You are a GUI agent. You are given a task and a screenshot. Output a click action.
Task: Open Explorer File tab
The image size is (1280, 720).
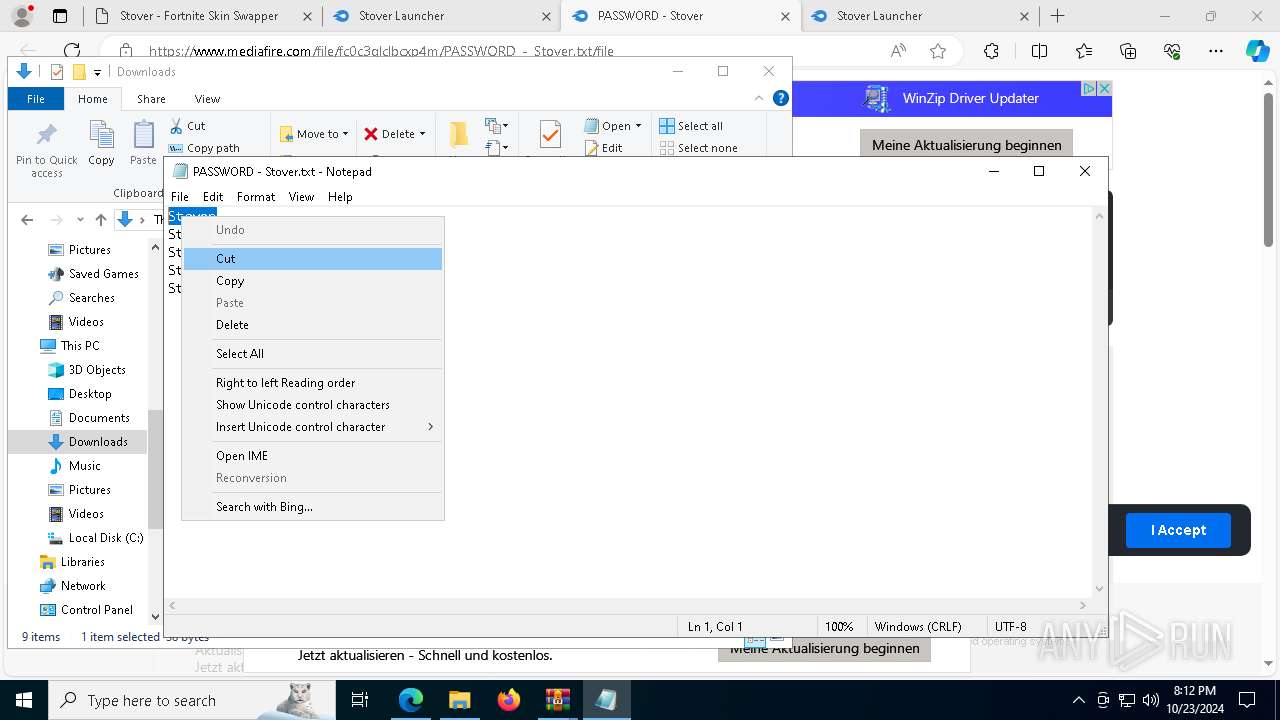(36, 99)
